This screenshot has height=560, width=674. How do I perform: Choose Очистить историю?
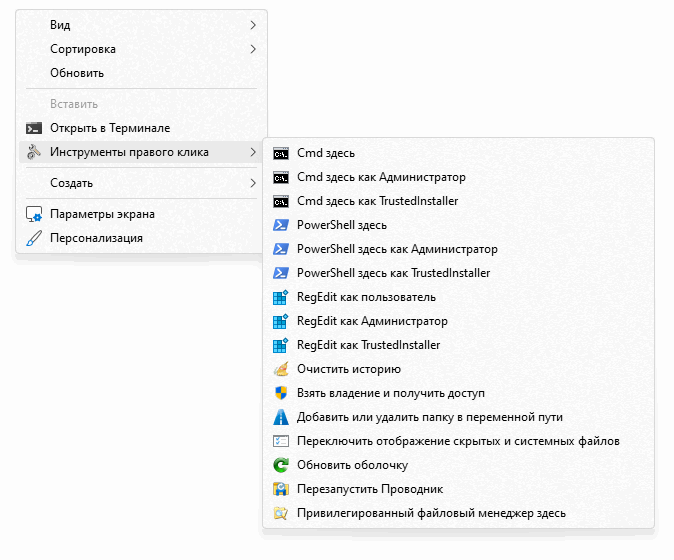458,369
